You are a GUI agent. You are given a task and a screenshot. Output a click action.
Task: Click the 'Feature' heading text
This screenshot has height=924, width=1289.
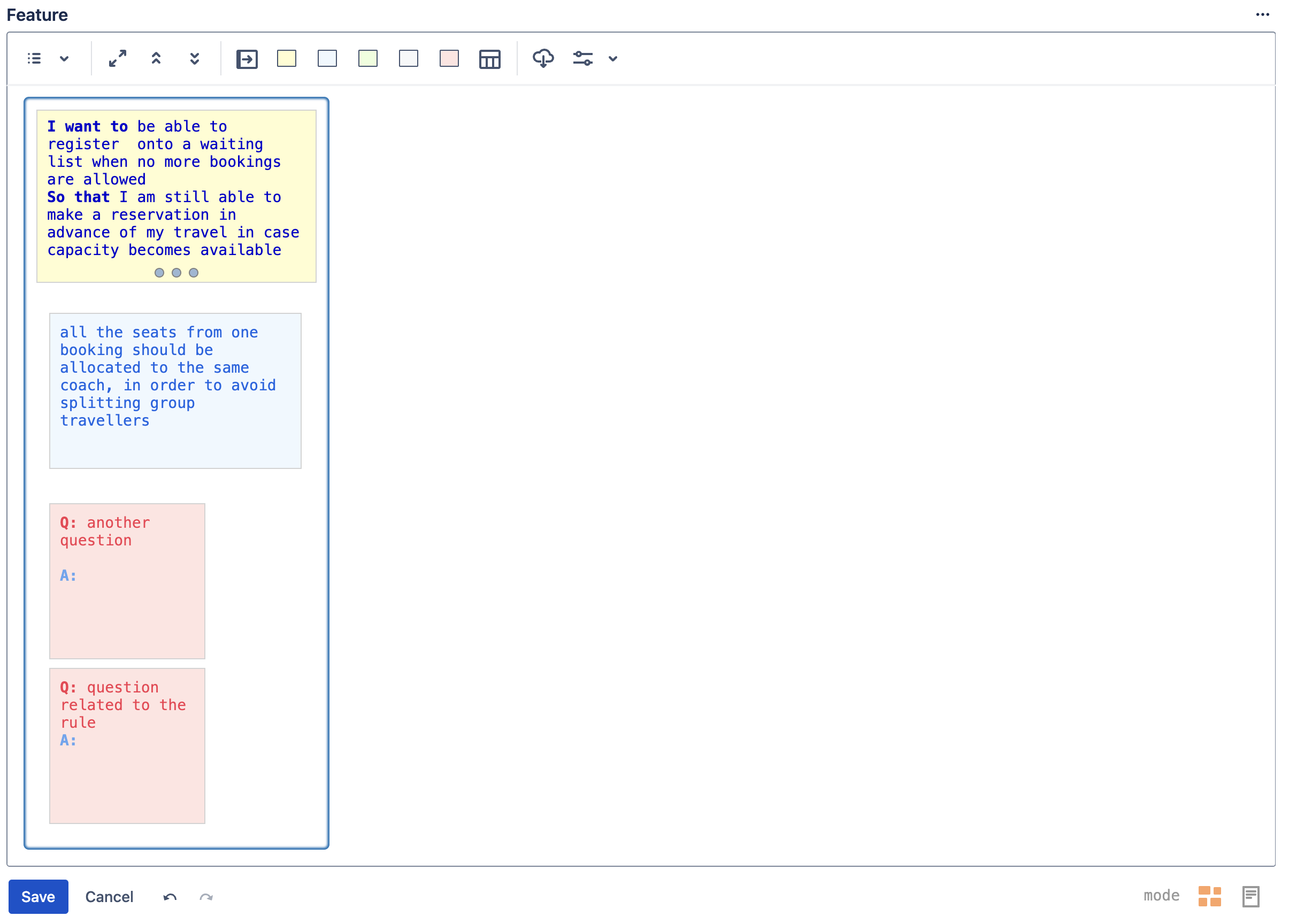point(37,15)
